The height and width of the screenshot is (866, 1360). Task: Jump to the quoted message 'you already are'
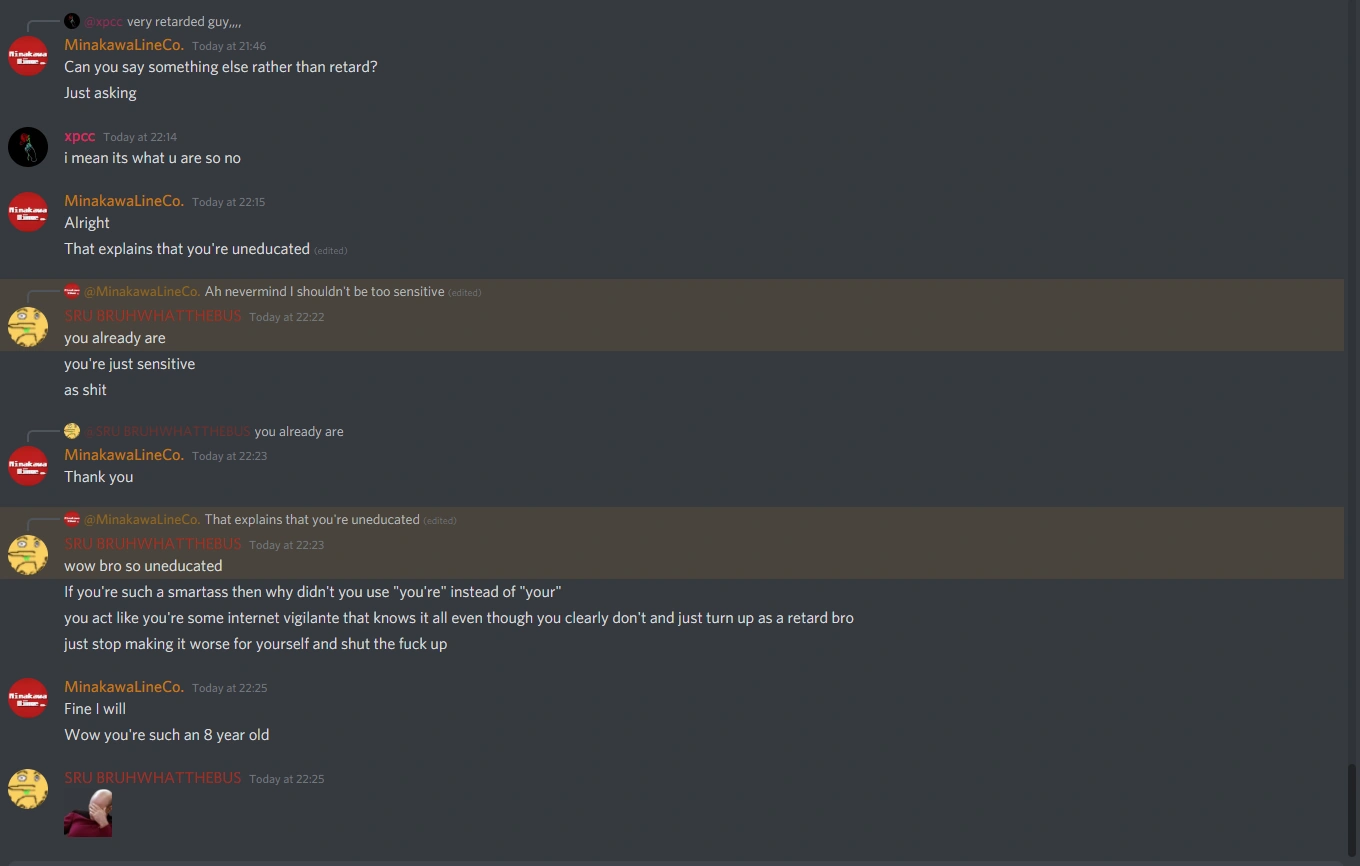[299, 431]
